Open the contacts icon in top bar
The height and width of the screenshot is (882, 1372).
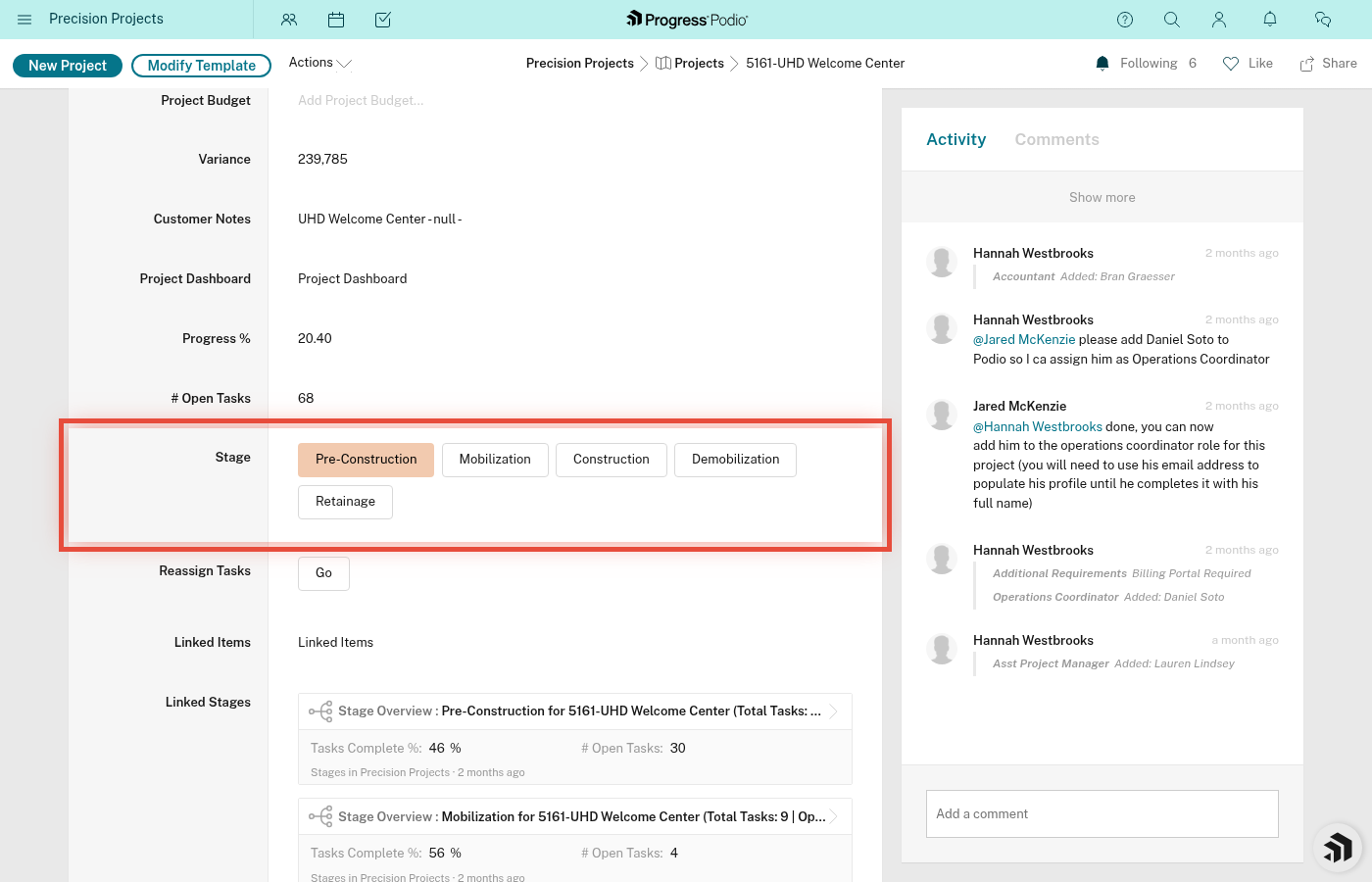[288, 20]
